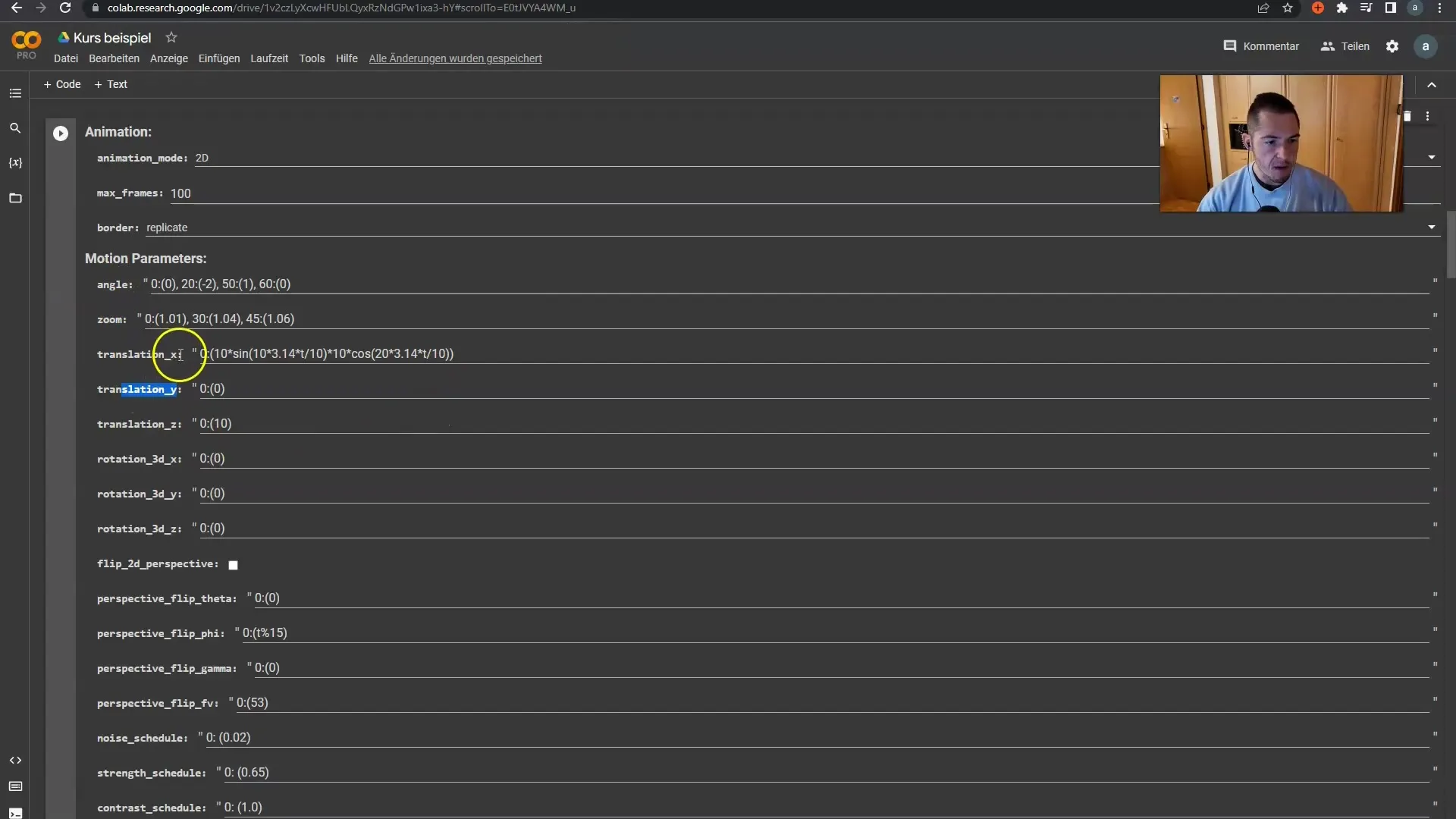Open browser extensions puzzle icon
Screen dimensions: 1456x819
pos(1342,8)
